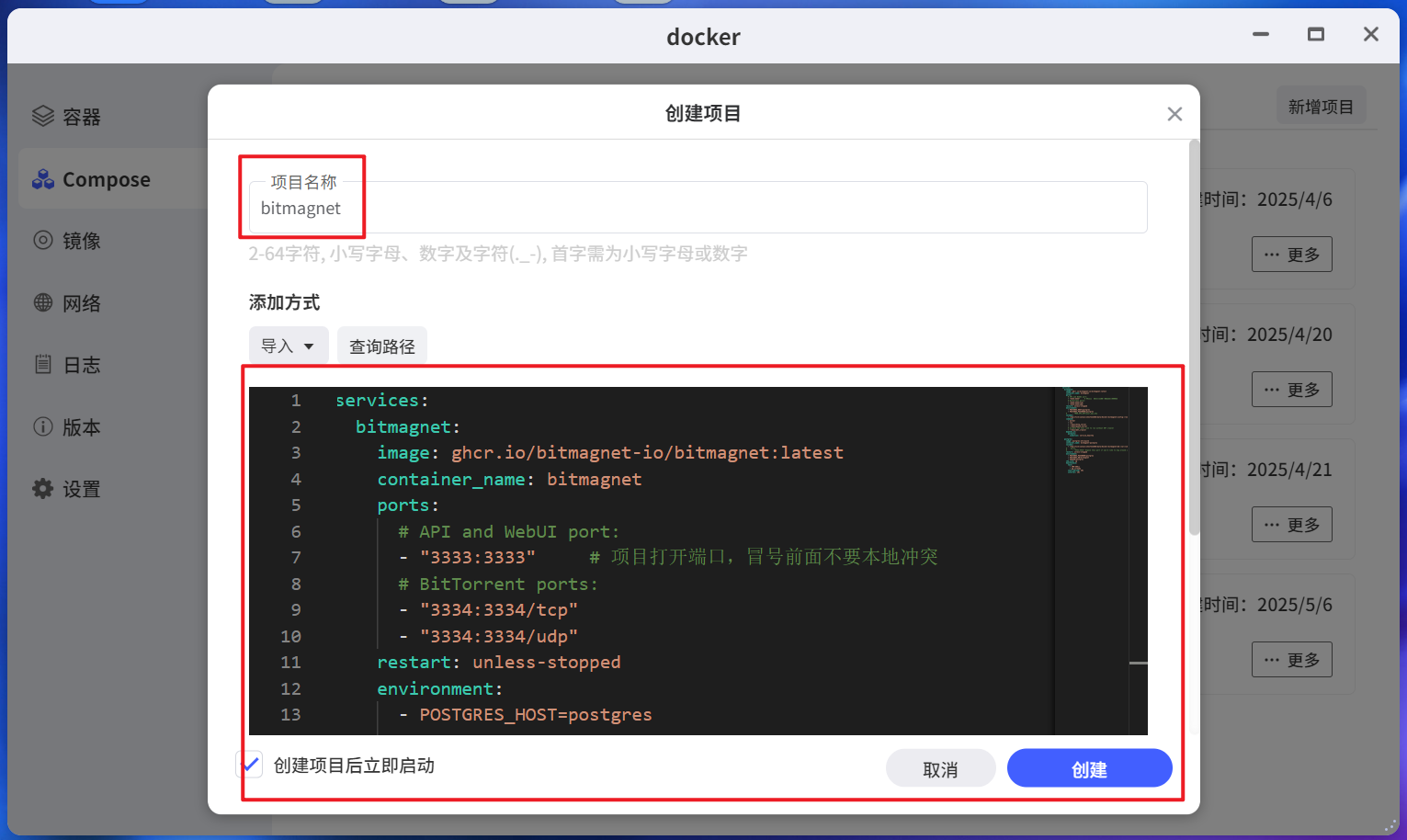Click 新增项目 in the top right corner
The width and height of the screenshot is (1407, 840).
(x=1321, y=105)
